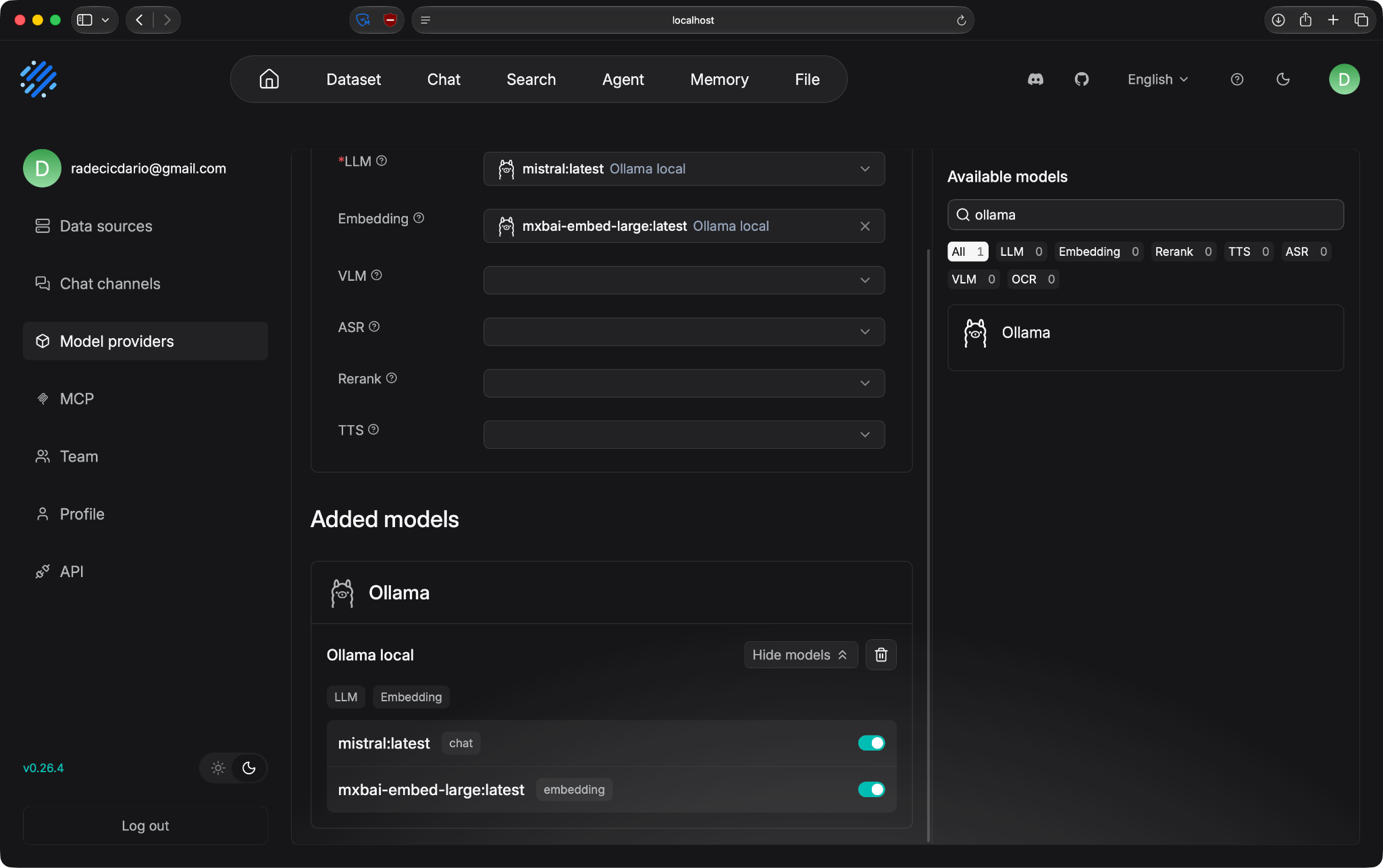This screenshot has height=868, width=1383.
Task: Collapse list with Hide models
Action: click(800, 655)
